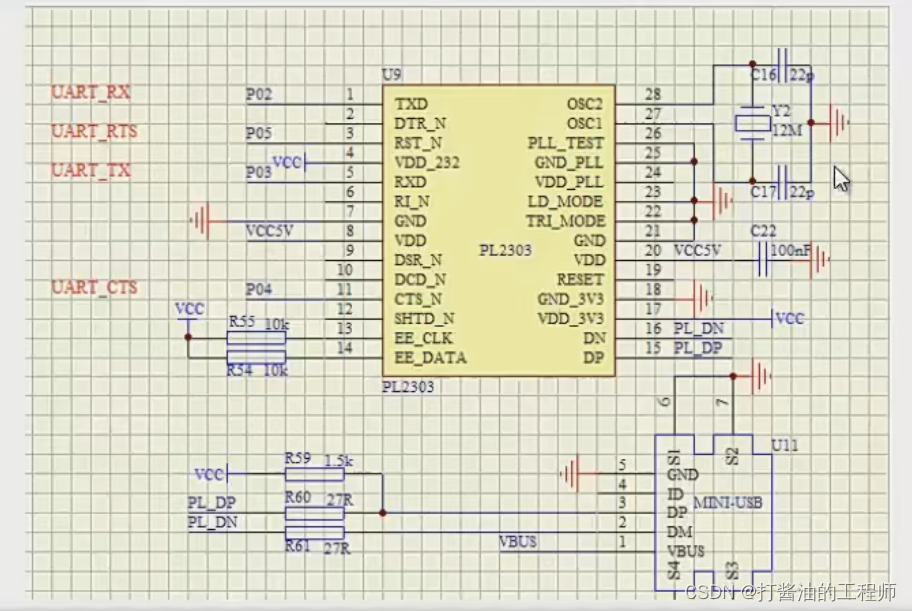Click the ground symbol on U9 pin 7

point(201,221)
